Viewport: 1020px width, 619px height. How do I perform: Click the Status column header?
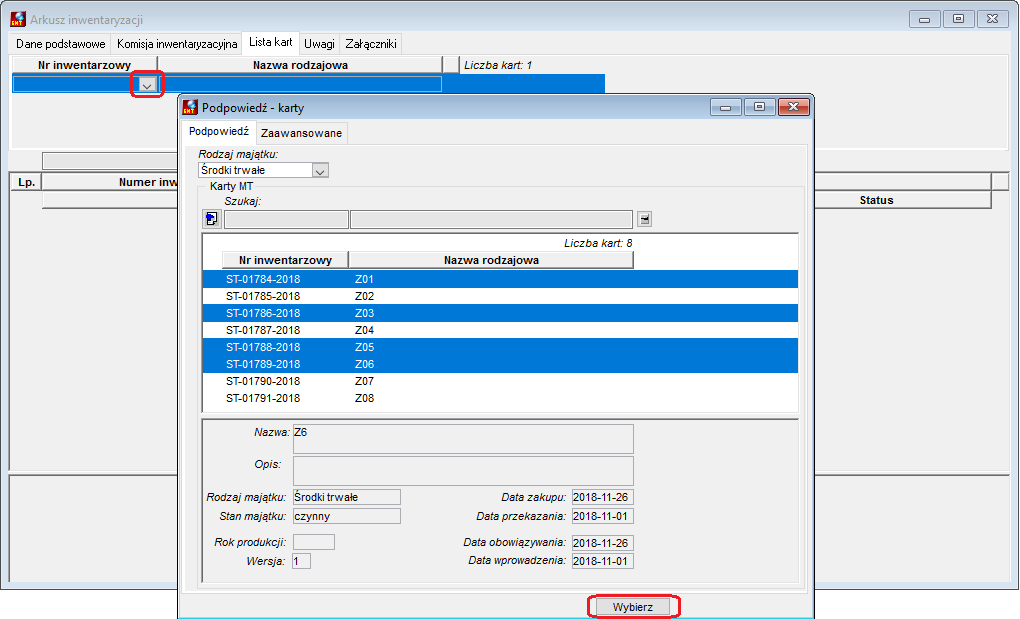(876, 200)
